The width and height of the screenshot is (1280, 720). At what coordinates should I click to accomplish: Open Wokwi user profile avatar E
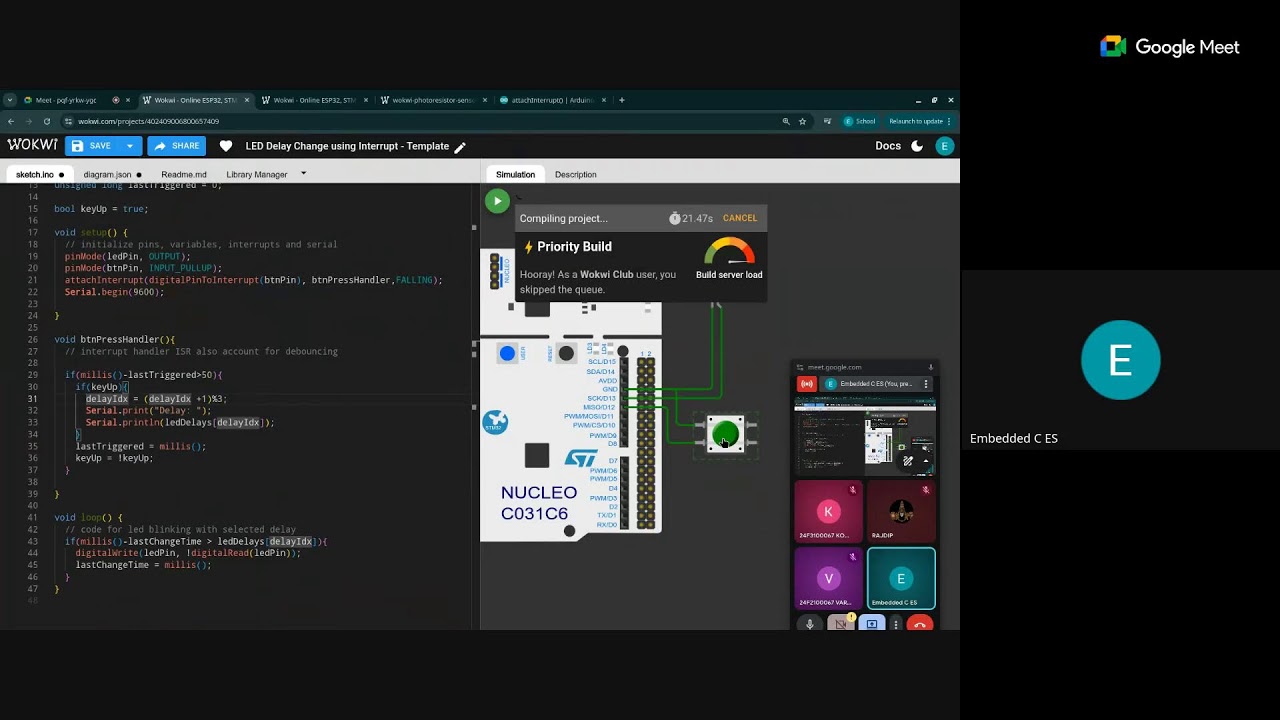944,146
